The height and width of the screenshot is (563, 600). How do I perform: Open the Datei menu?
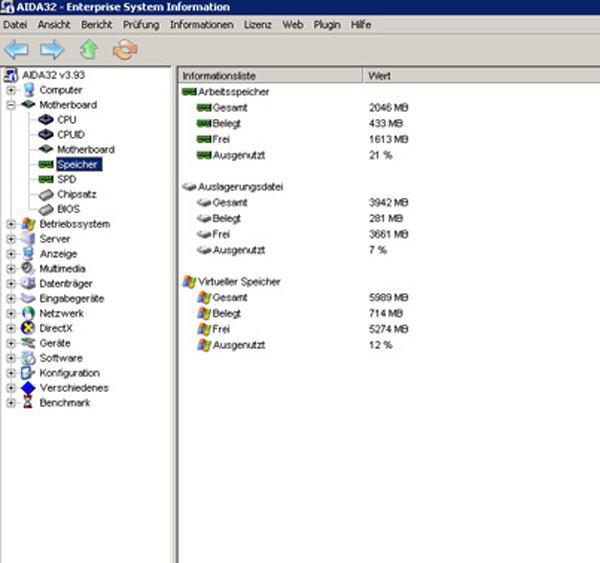point(15,25)
